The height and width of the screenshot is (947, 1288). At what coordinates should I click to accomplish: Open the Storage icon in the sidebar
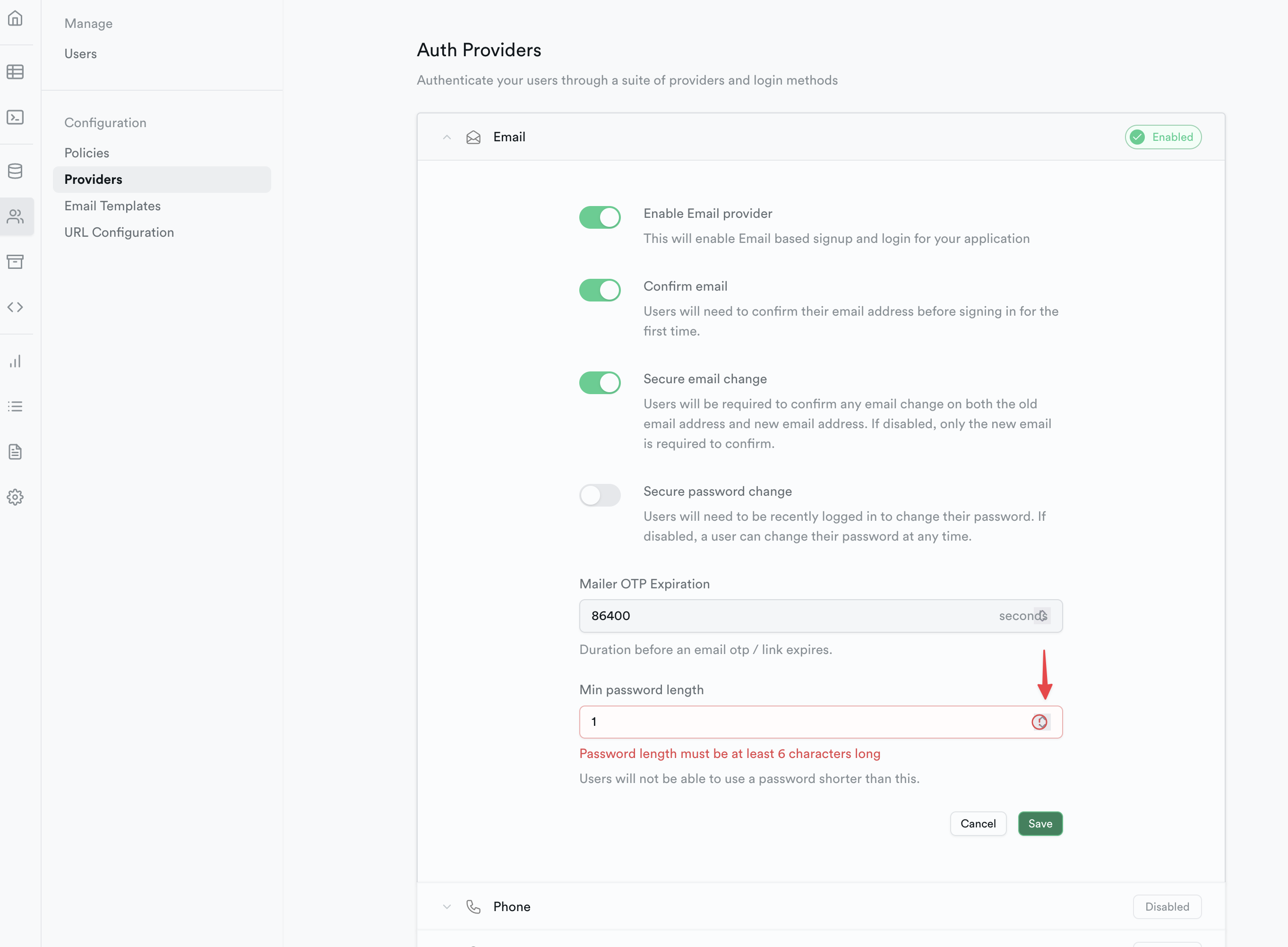pyautogui.click(x=16, y=262)
